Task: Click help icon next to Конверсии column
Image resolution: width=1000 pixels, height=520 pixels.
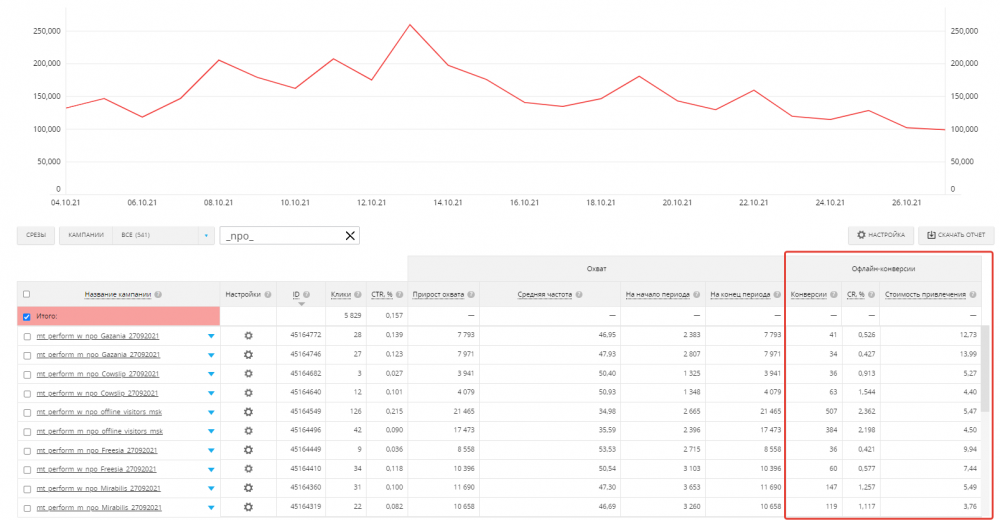Action: [x=834, y=295]
